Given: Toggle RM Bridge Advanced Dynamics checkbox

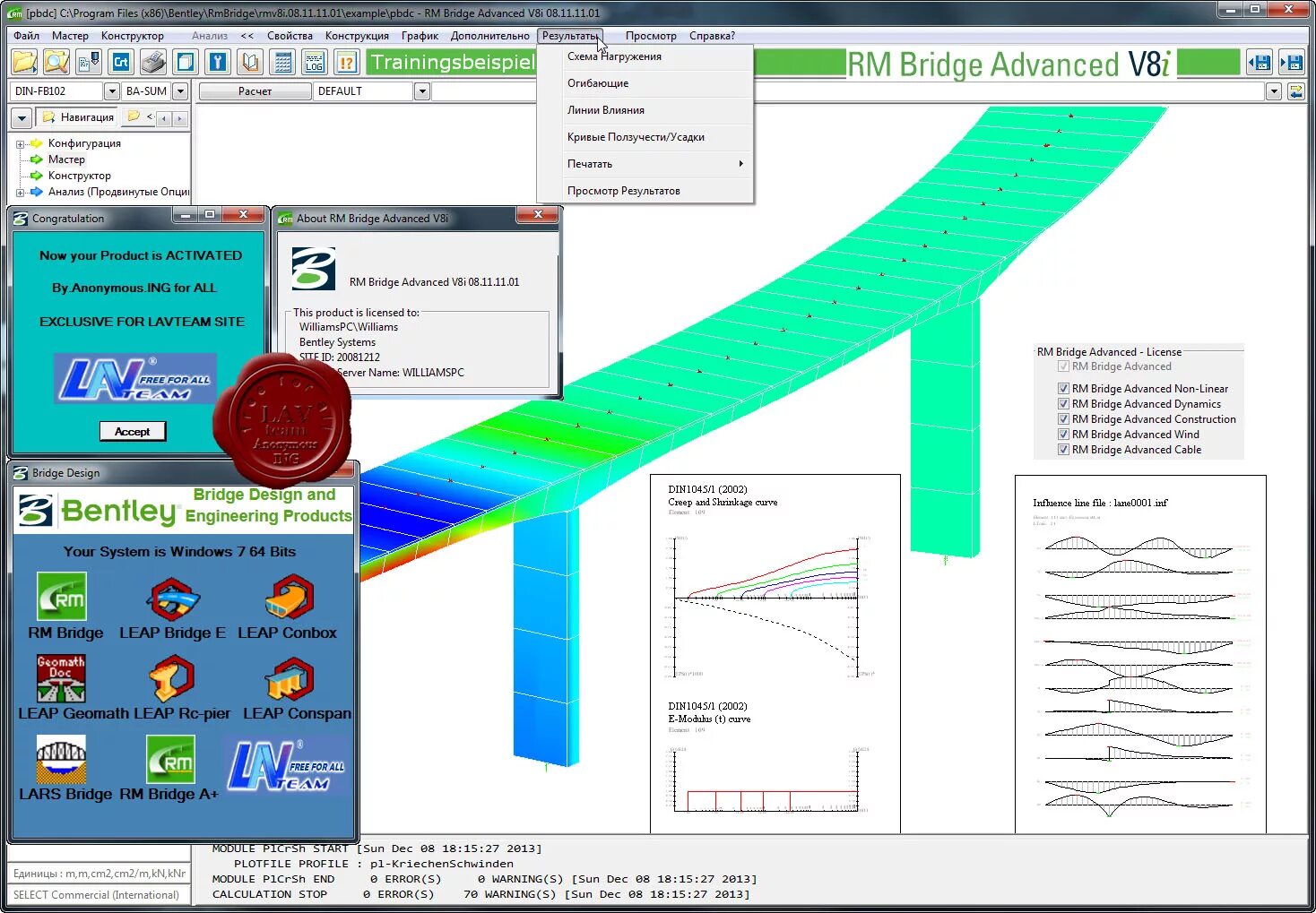Looking at the screenshot, I should tap(1063, 404).
